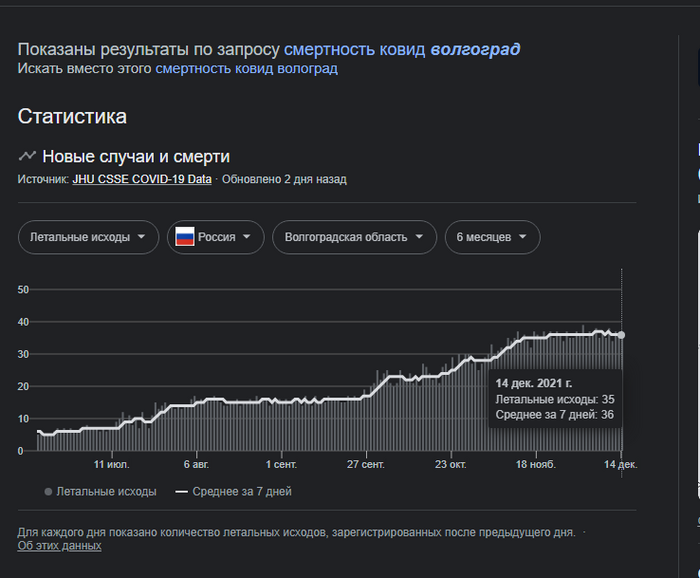
Task: Click the Статистика section heading
Action: pos(72,116)
